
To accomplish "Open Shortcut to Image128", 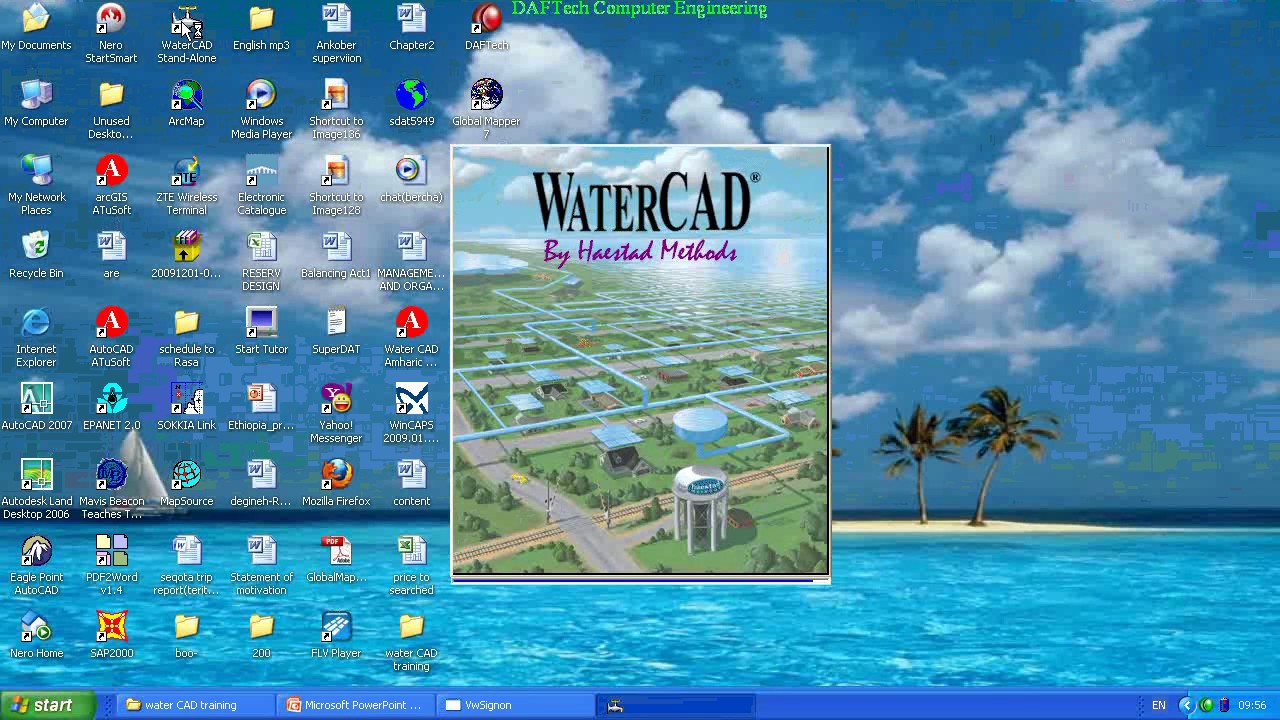I will click(336, 171).
